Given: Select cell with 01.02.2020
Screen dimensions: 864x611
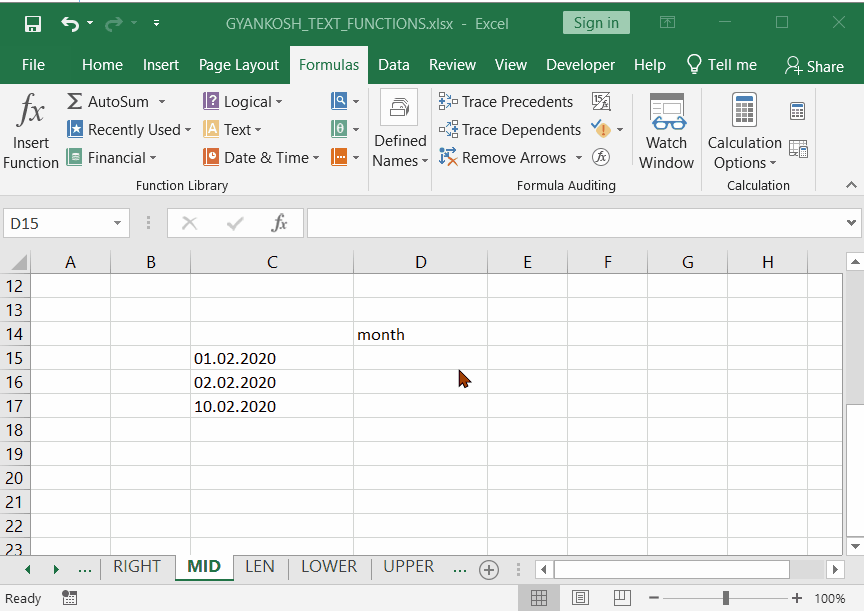Looking at the screenshot, I should pos(272,358).
